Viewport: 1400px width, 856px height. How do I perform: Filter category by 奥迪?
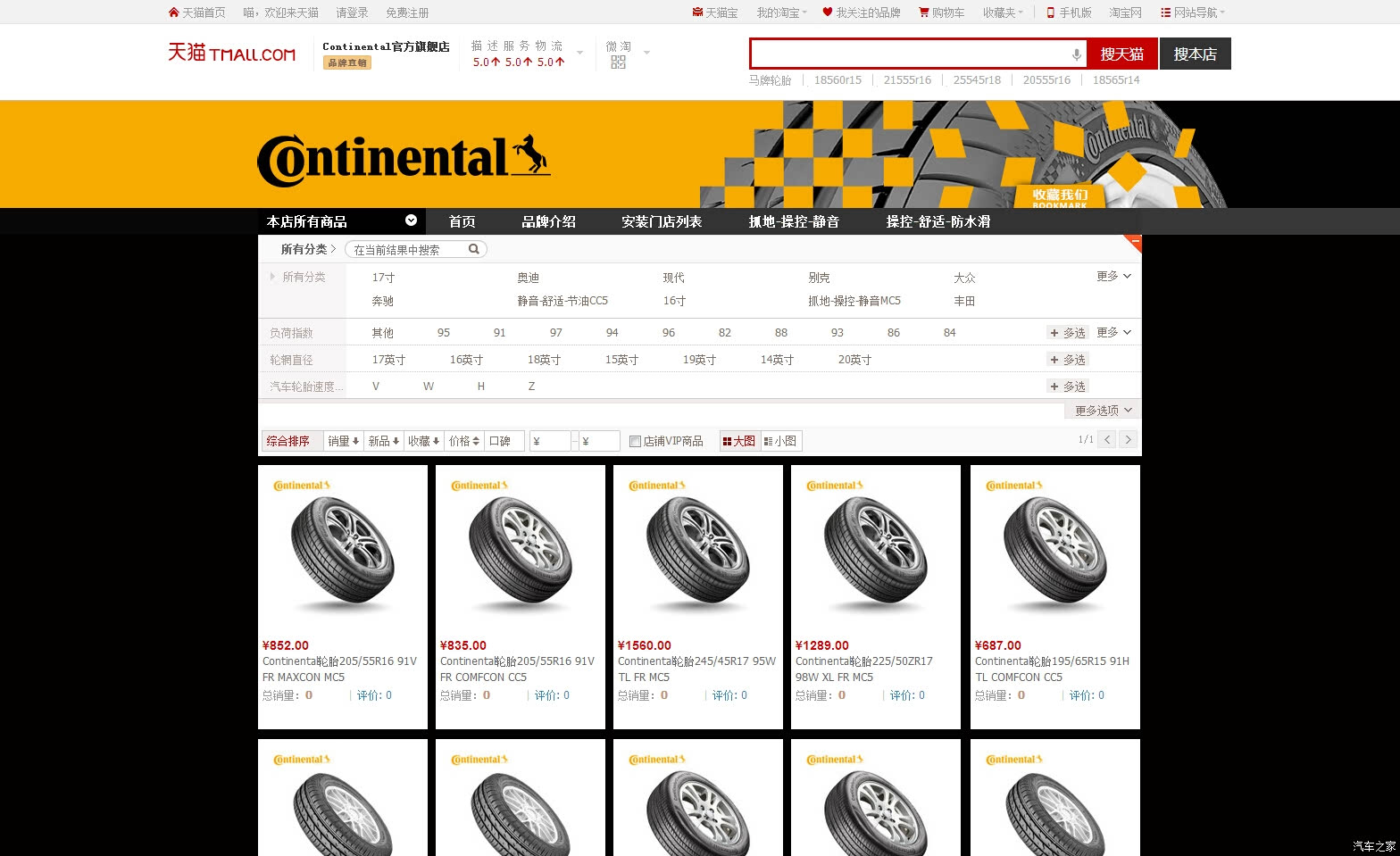(528, 278)
